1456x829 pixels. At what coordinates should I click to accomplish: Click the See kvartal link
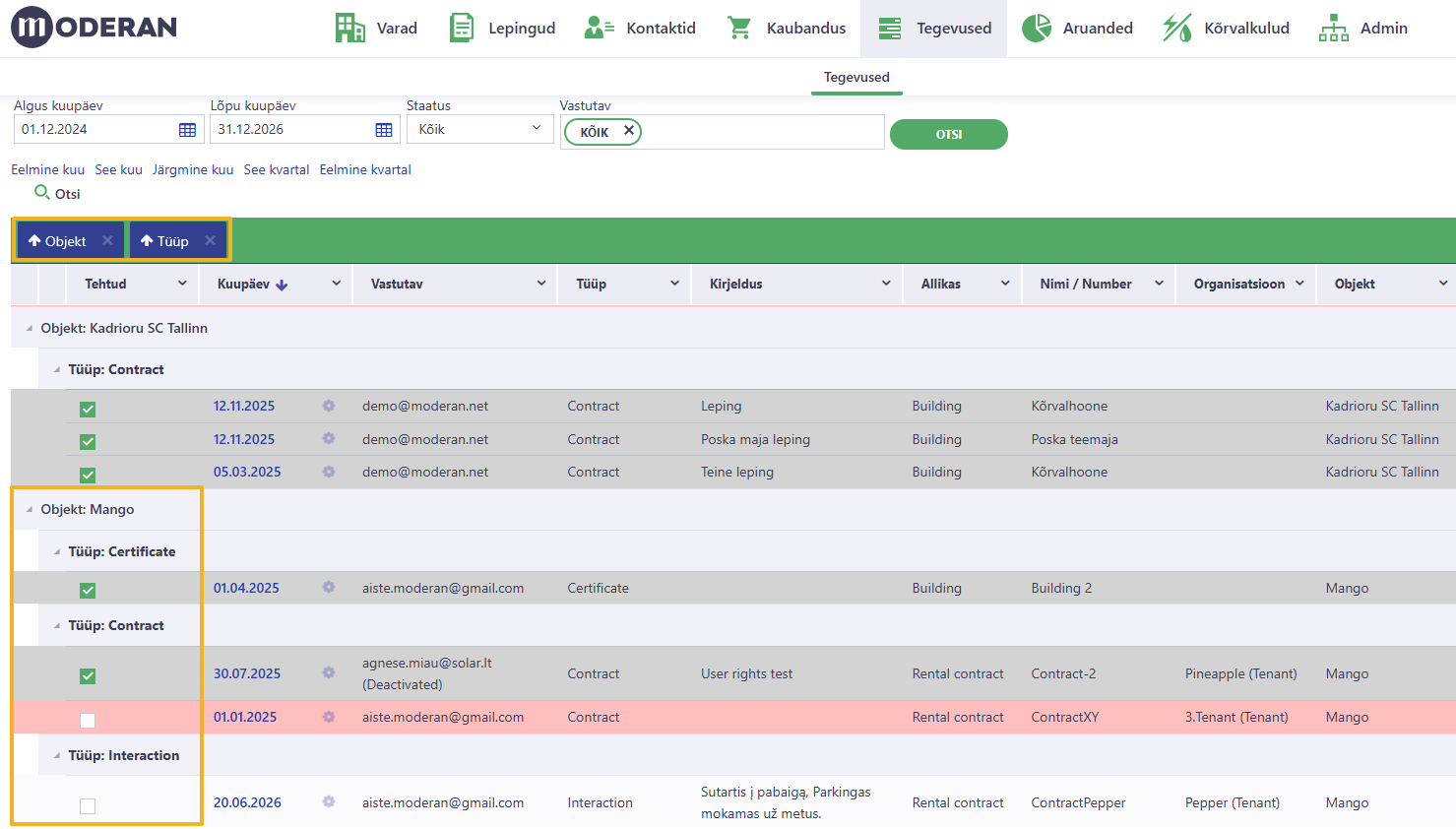tap(277, 169)
